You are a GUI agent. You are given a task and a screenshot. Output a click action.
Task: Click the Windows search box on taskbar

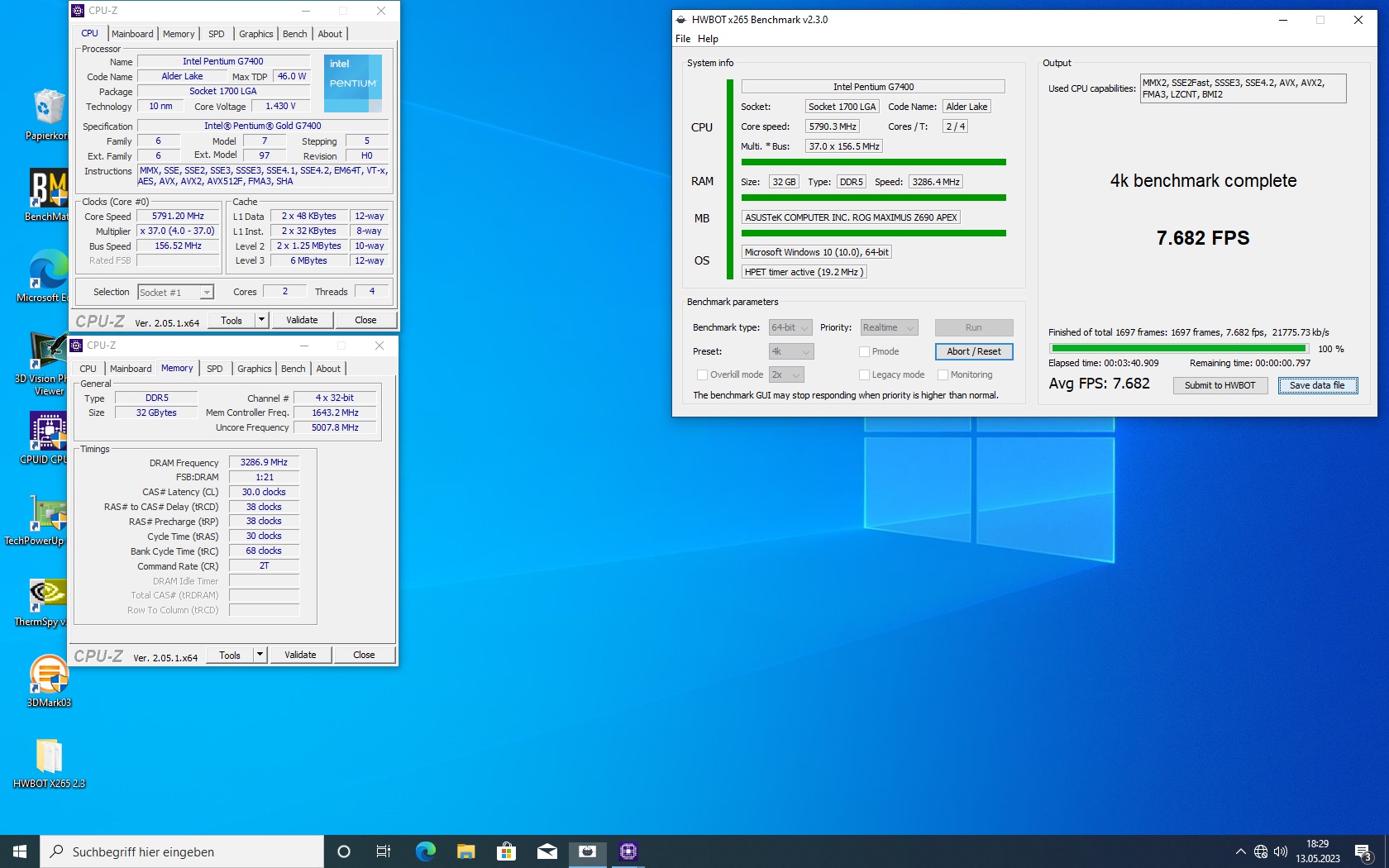coord(182,851)
